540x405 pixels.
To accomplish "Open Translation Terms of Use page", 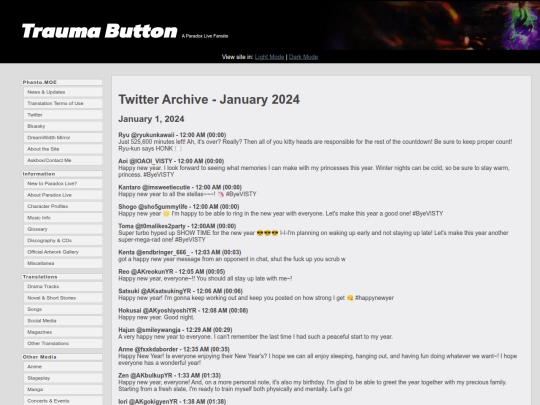I will [x=63, y=103].
